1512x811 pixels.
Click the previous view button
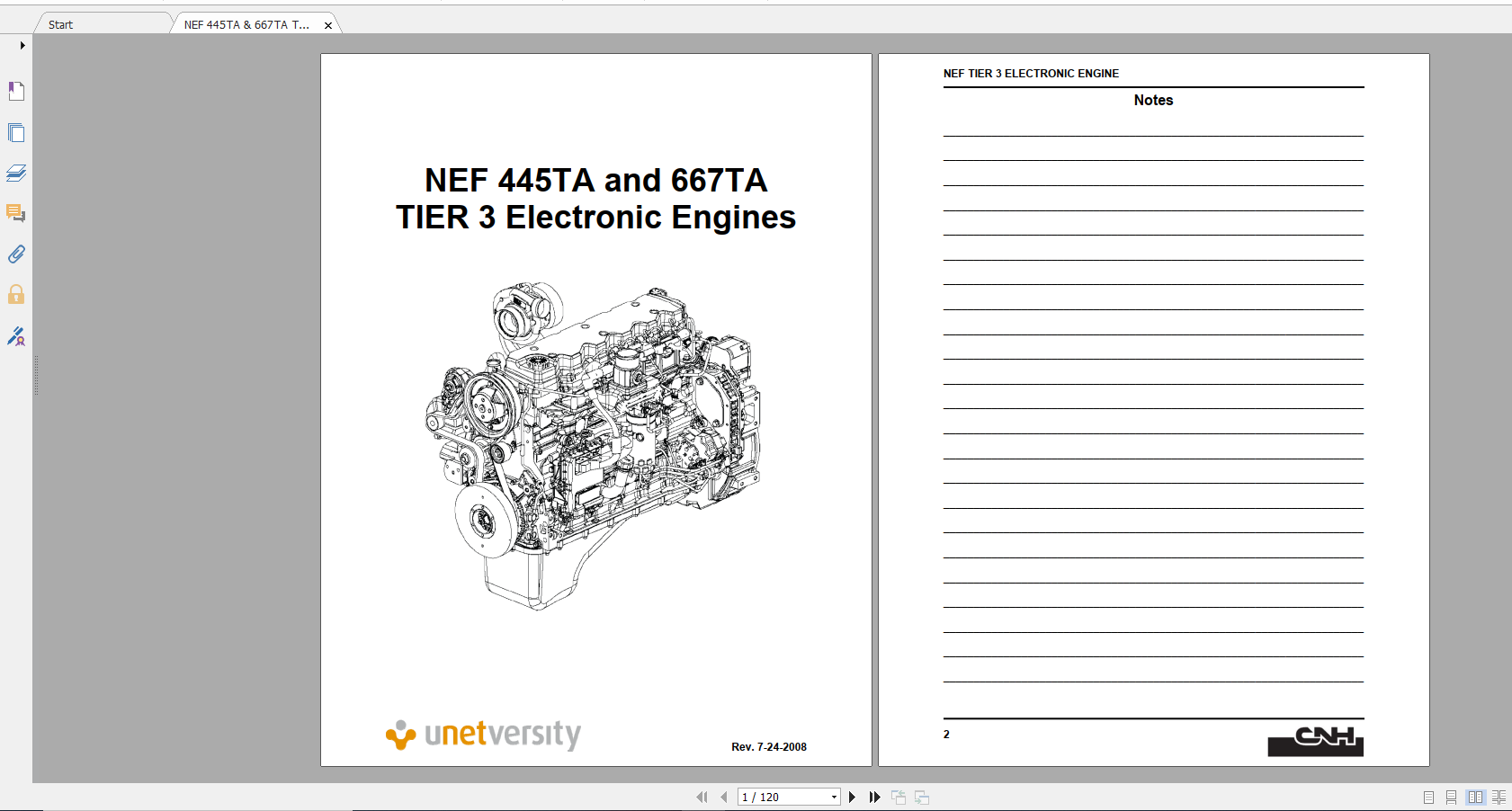pyautogui.click(x=899, y=797)
